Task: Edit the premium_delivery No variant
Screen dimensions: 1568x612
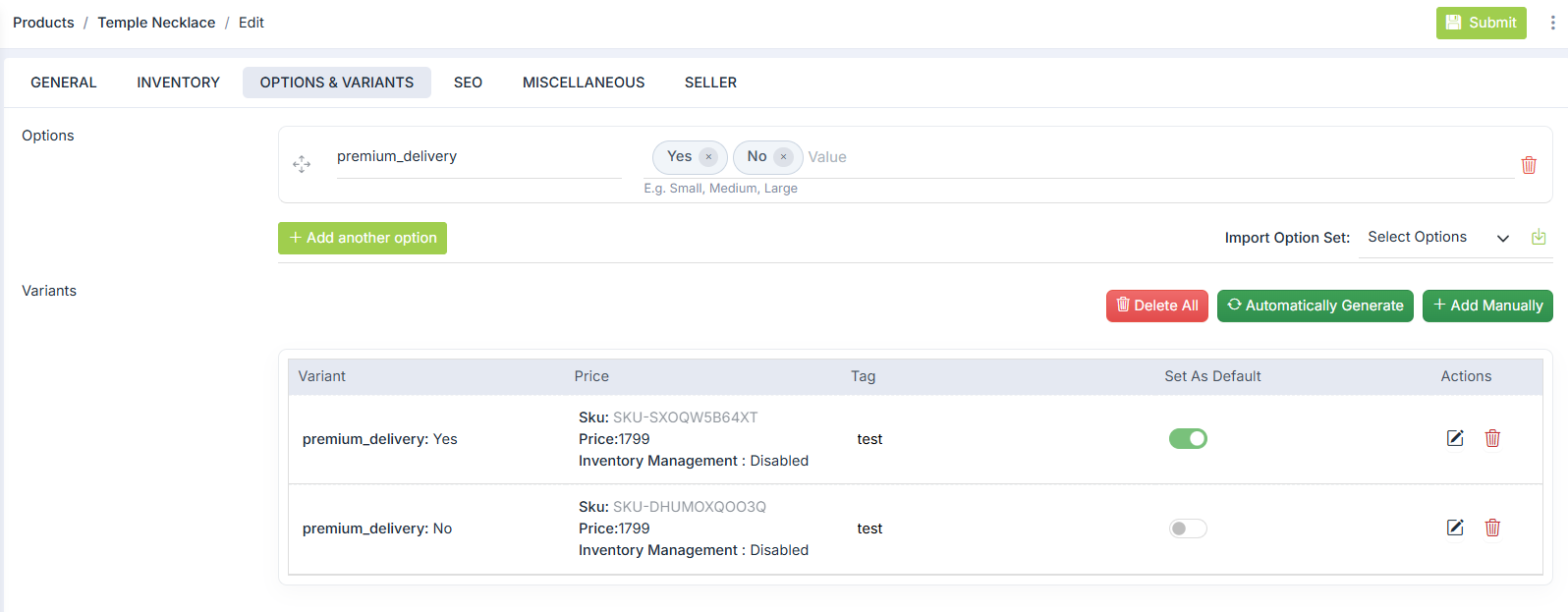Action: pyautogui.click(x=1455, y=528)
